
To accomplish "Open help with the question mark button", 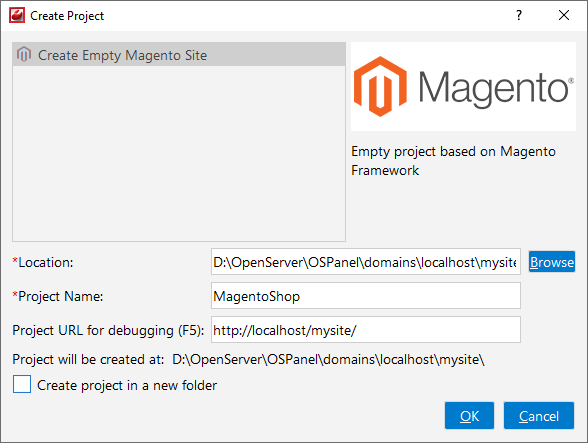I will point(519,15).
